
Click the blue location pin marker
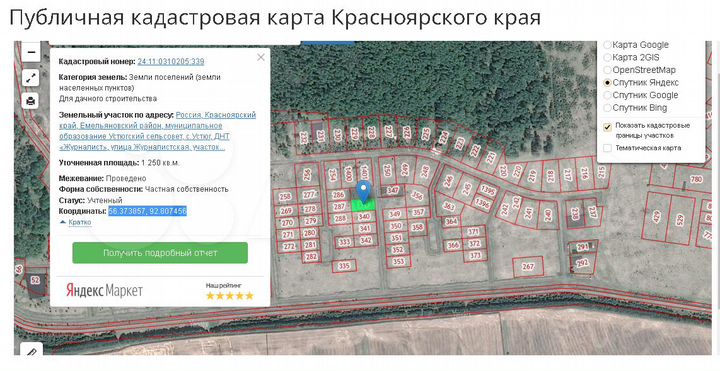(x=364, y=191)
